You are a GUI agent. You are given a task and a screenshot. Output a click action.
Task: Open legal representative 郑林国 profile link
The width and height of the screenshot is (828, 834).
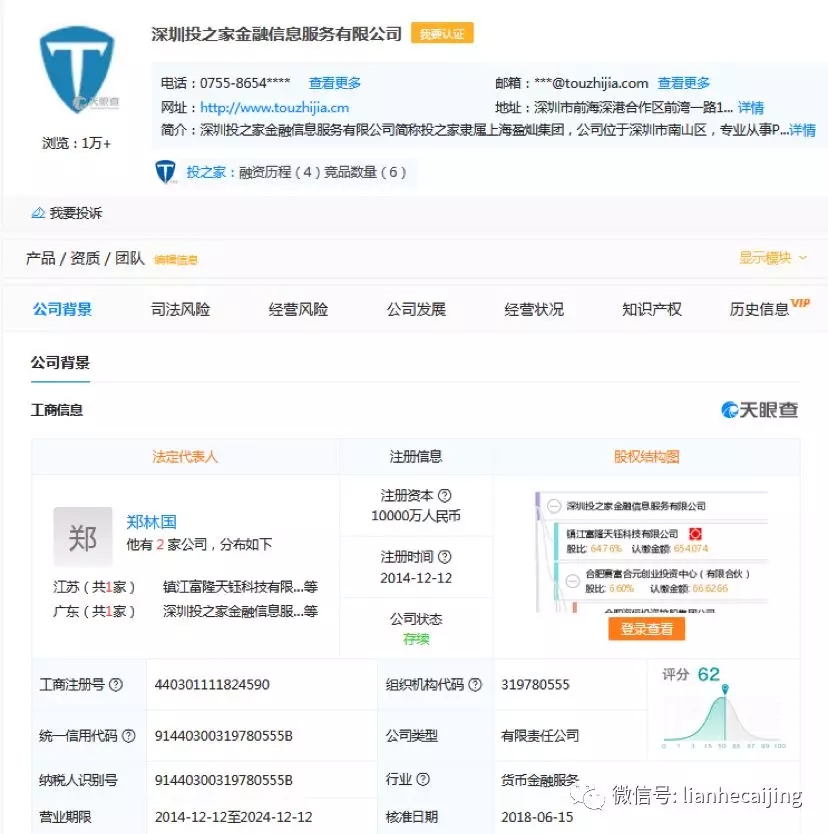(151, 522)
